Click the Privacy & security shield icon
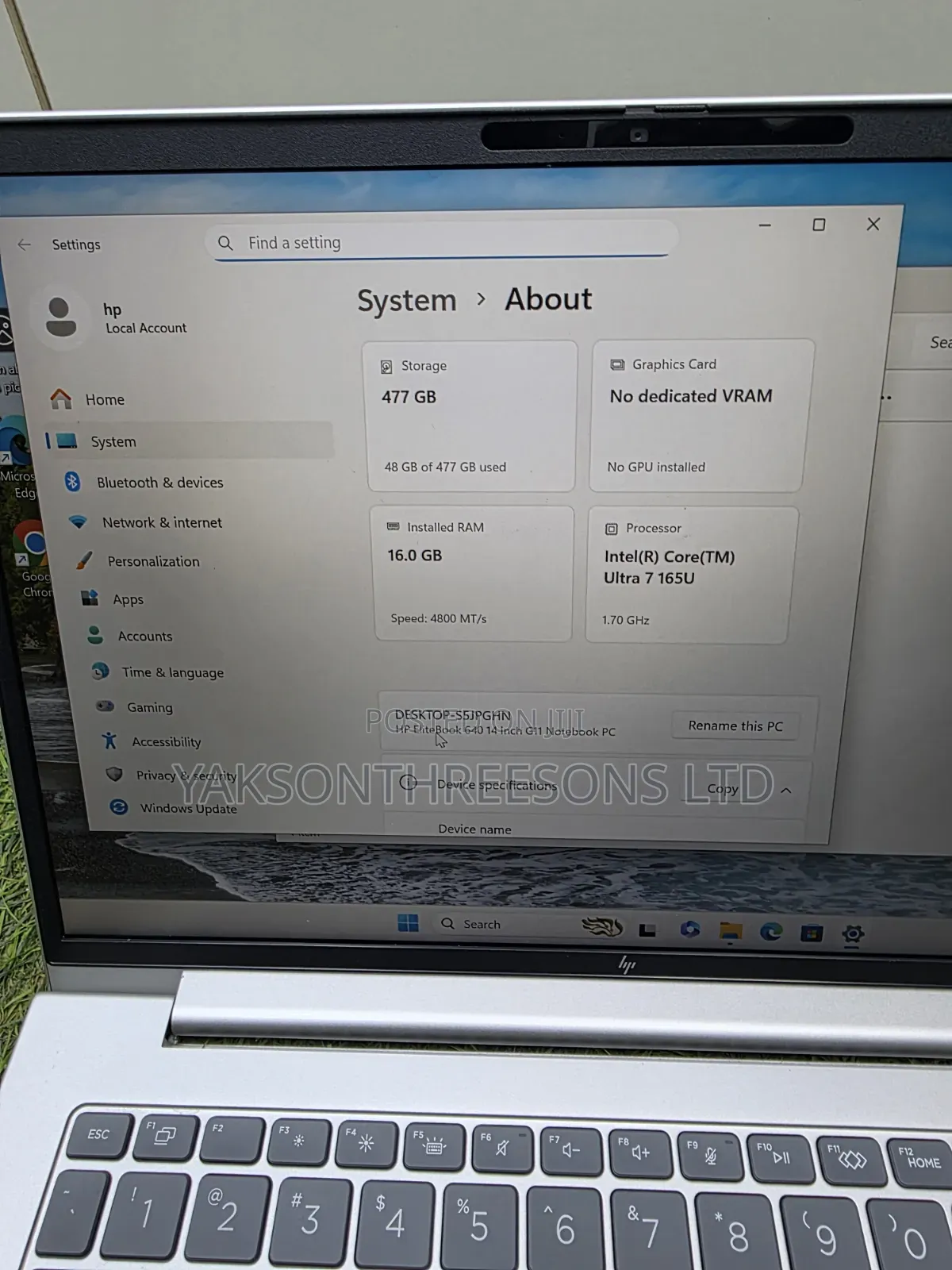This screenshot has width=952, height=1270. click(x=114, y=774)
